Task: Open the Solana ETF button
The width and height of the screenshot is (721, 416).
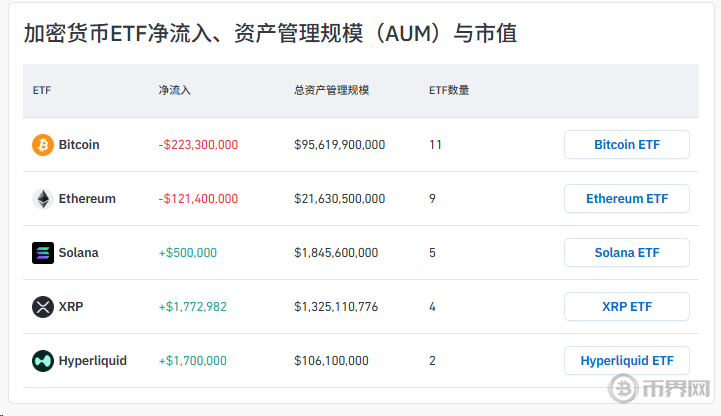Action: pos(627,253)
